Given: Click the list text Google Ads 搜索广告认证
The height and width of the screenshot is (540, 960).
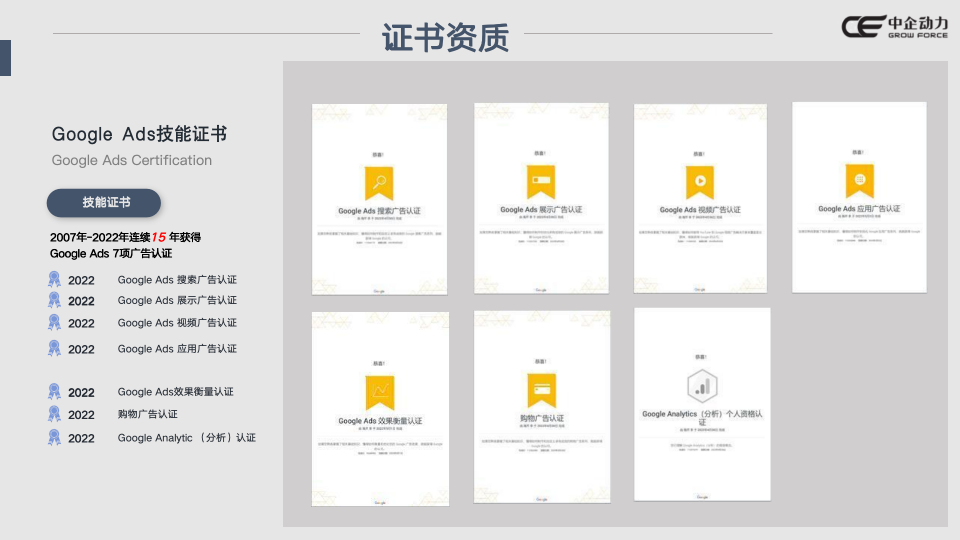Looking at the screenshot, I should [177, 280].
